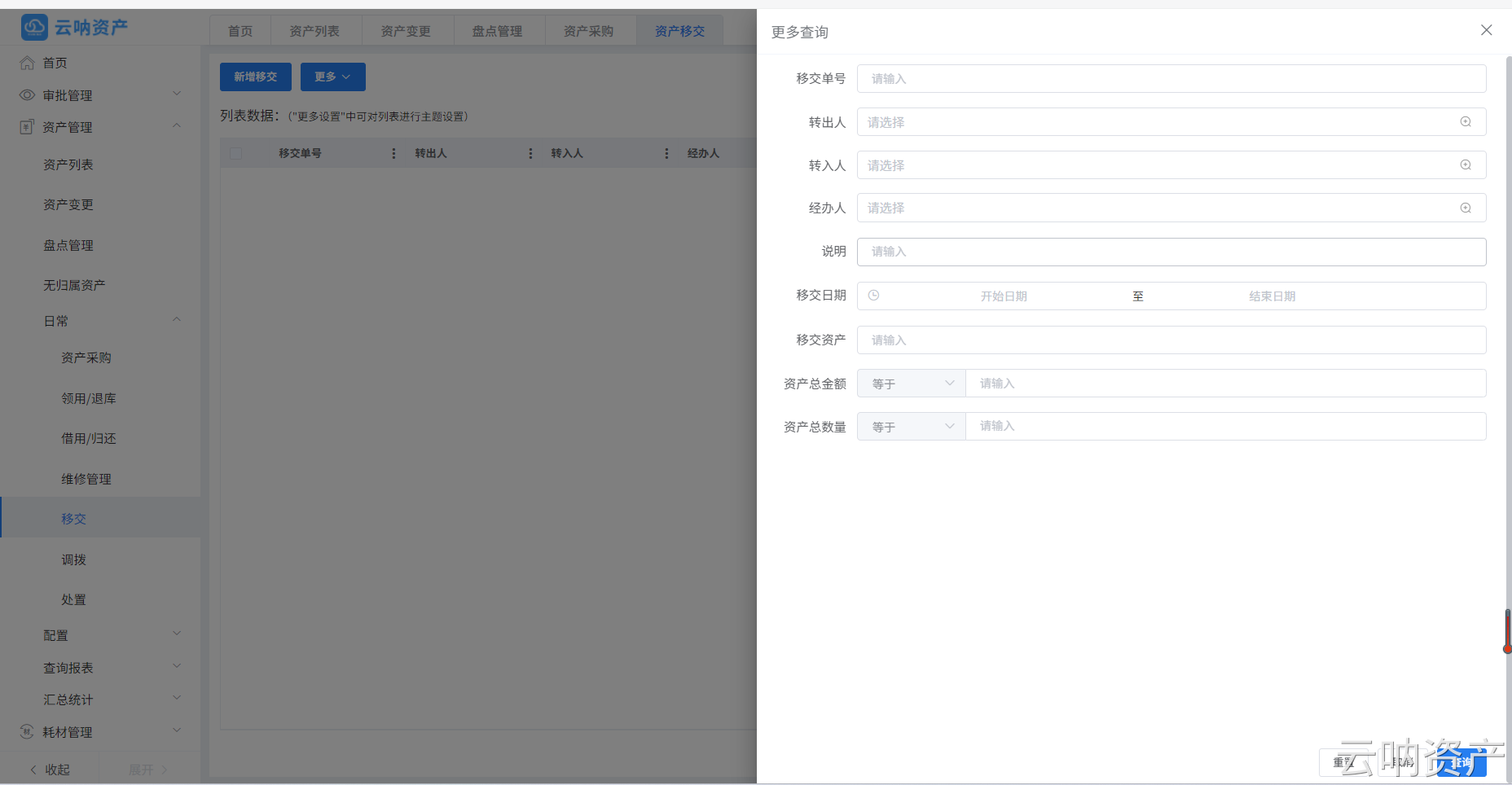
Task: Open 资产总数量 comparison operator dropdown
Action: [x=912, y=427]
